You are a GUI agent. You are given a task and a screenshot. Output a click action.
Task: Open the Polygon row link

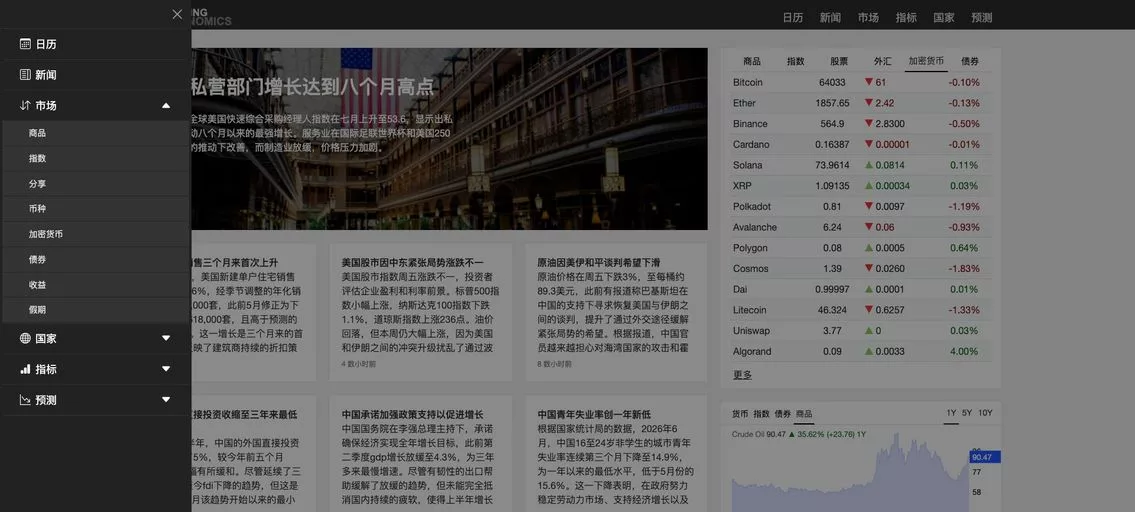click(x=750, y=248)
